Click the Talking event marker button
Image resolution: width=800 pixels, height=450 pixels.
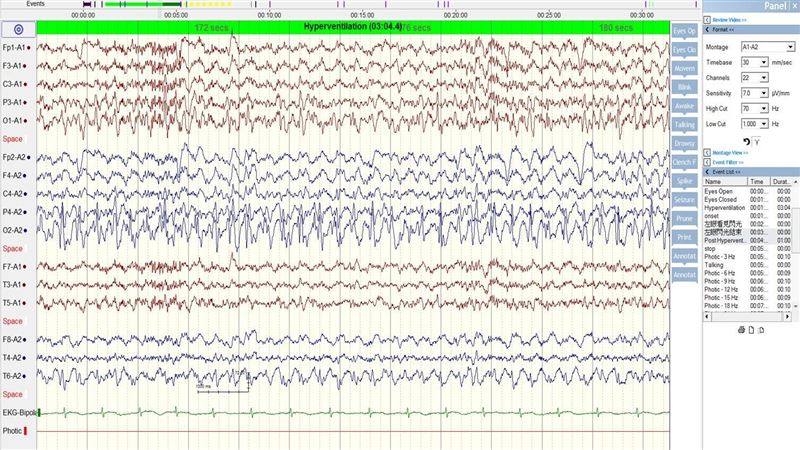click(684, 125)
